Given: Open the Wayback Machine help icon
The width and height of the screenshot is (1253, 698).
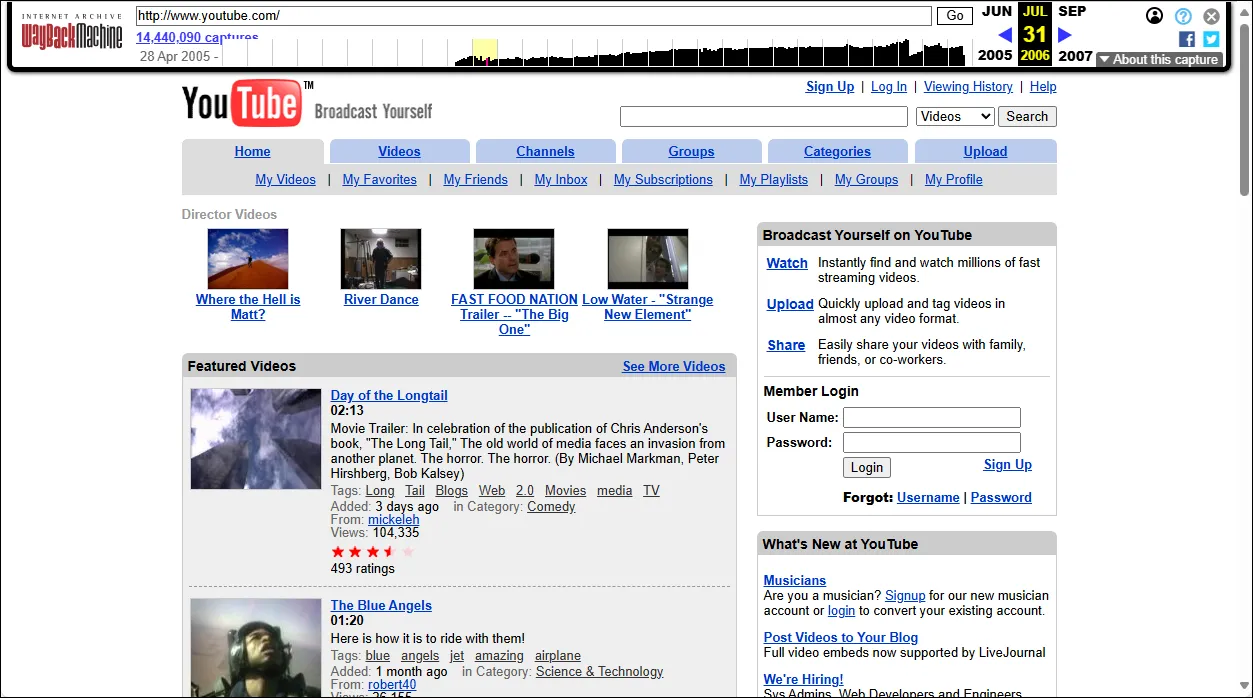Looking at the screenshot, I should [x=1183, y=15].
